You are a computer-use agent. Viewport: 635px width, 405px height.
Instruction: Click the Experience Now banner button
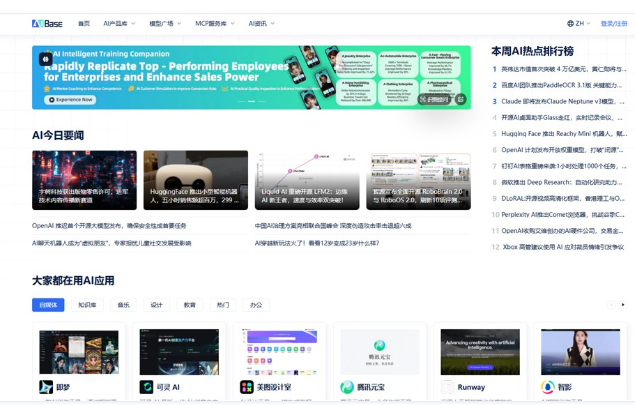(70, 100)
